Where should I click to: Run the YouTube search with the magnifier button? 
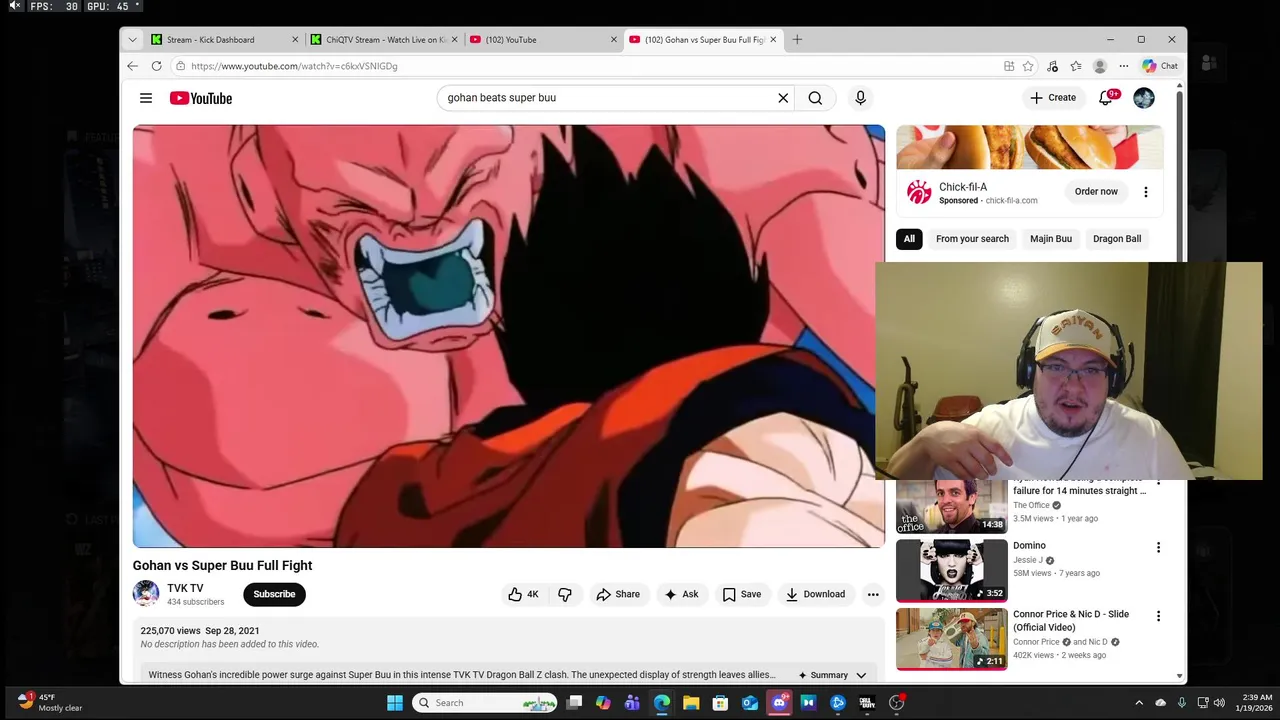pyautogui.click(x=815, y=98)
